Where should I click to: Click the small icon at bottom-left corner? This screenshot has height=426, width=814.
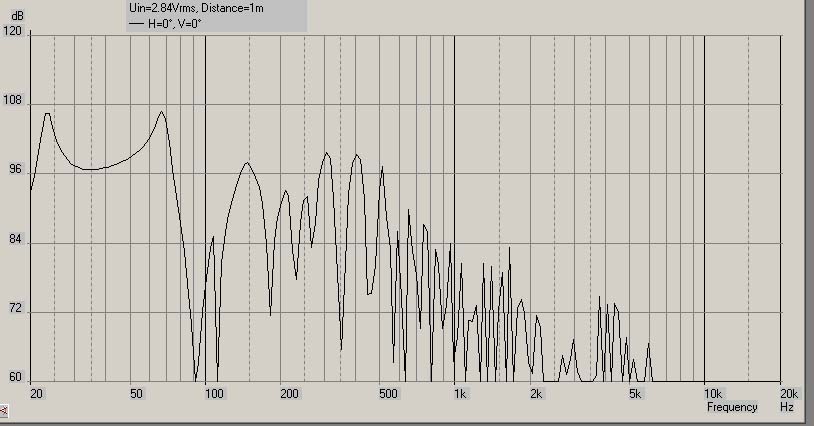tap(3, 411)
